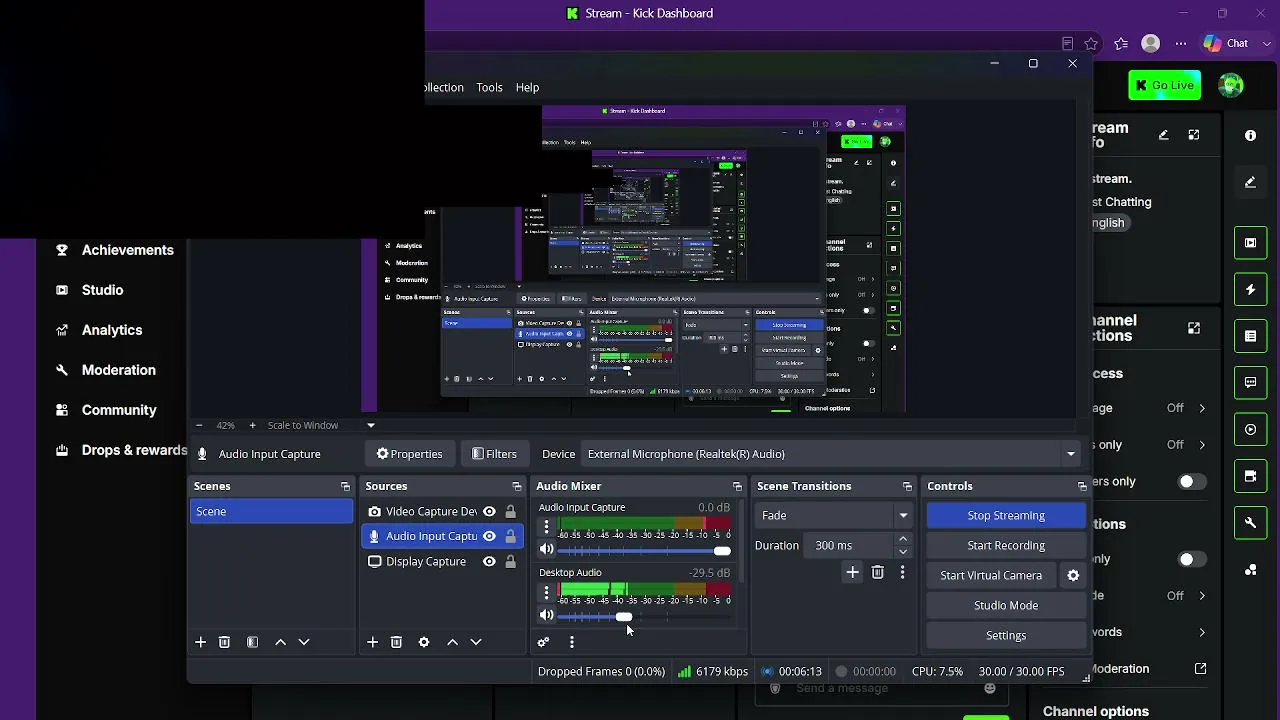
Task: Lock the Video Capture Device source
Action: click(x=510, y=511)
